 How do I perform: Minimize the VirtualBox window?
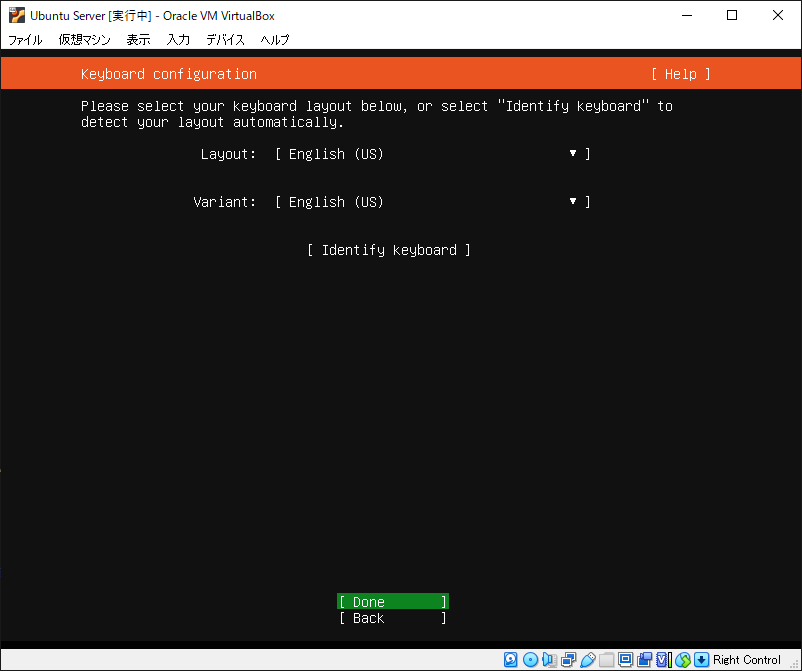687,15
